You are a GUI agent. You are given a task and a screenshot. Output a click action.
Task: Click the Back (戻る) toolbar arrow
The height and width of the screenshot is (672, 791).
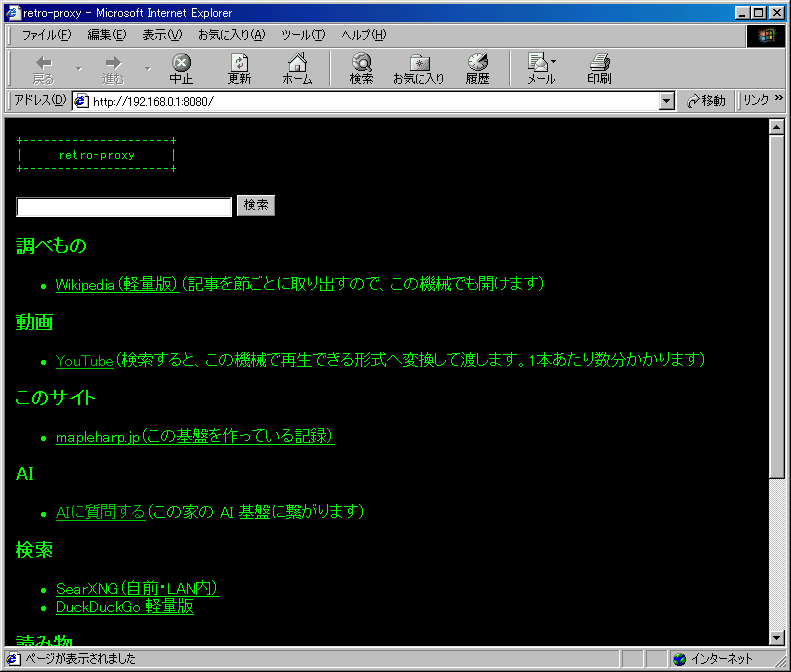click(x=43, y=68)
